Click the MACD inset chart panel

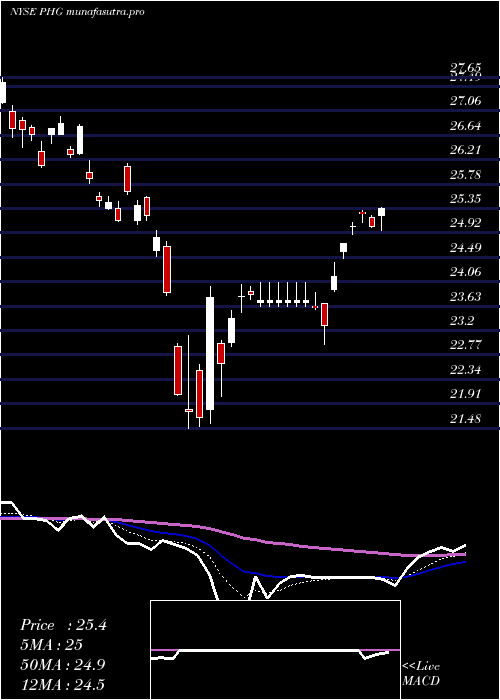pos(275,650)
